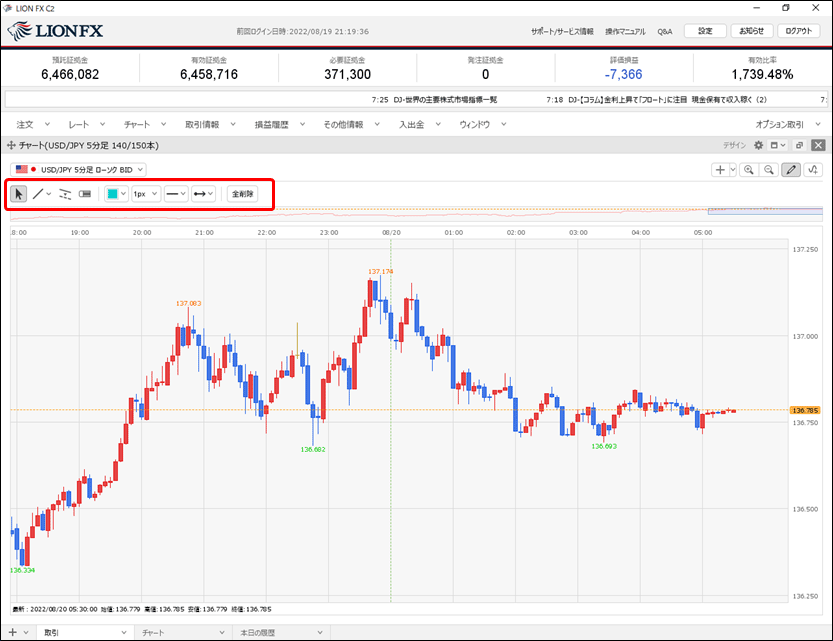Open chart settings gear icon
The image size is (833, 641).
[759, 145]
